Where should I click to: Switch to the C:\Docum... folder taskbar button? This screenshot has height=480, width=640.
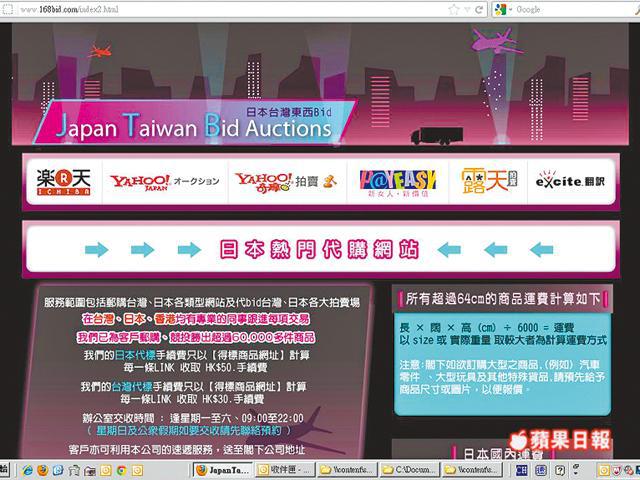[x=409, y=470]
